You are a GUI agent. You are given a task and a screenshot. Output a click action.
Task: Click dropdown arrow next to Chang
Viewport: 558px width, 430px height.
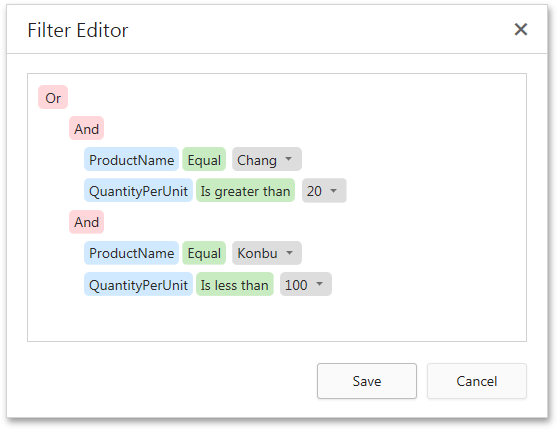click(289, 159)
